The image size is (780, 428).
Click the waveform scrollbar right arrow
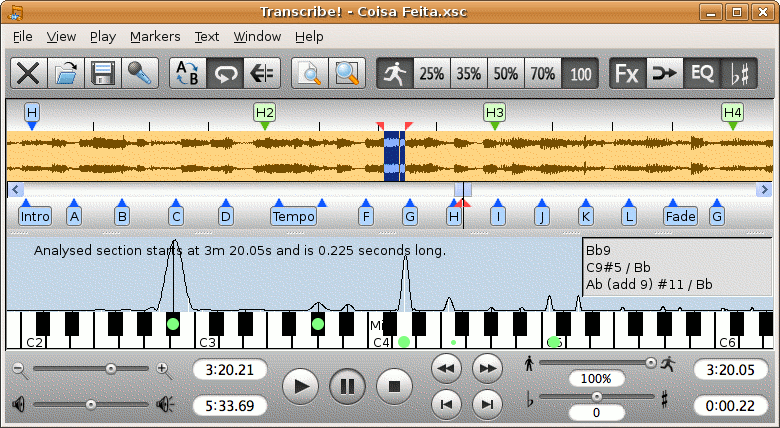(765, 189)
